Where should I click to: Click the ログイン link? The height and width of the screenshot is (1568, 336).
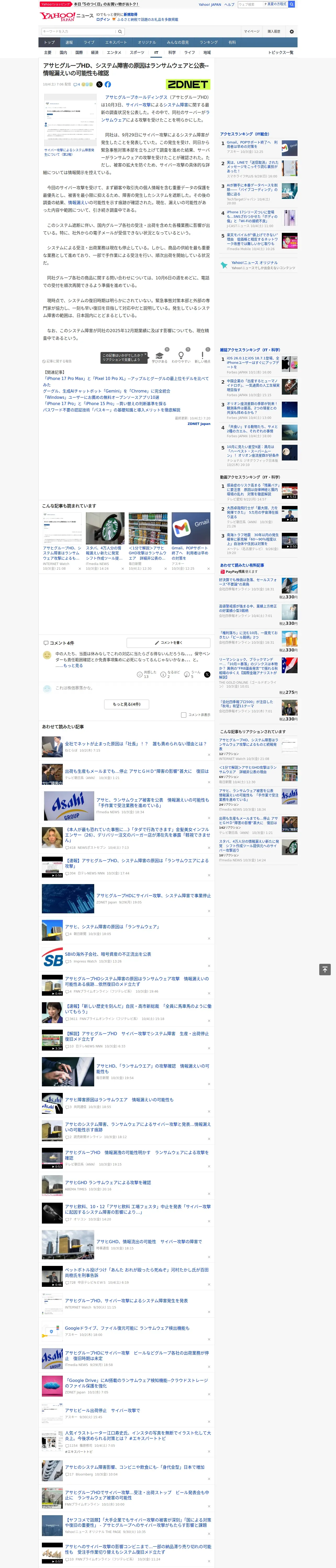pyautogui.click(x=103, y=20)
